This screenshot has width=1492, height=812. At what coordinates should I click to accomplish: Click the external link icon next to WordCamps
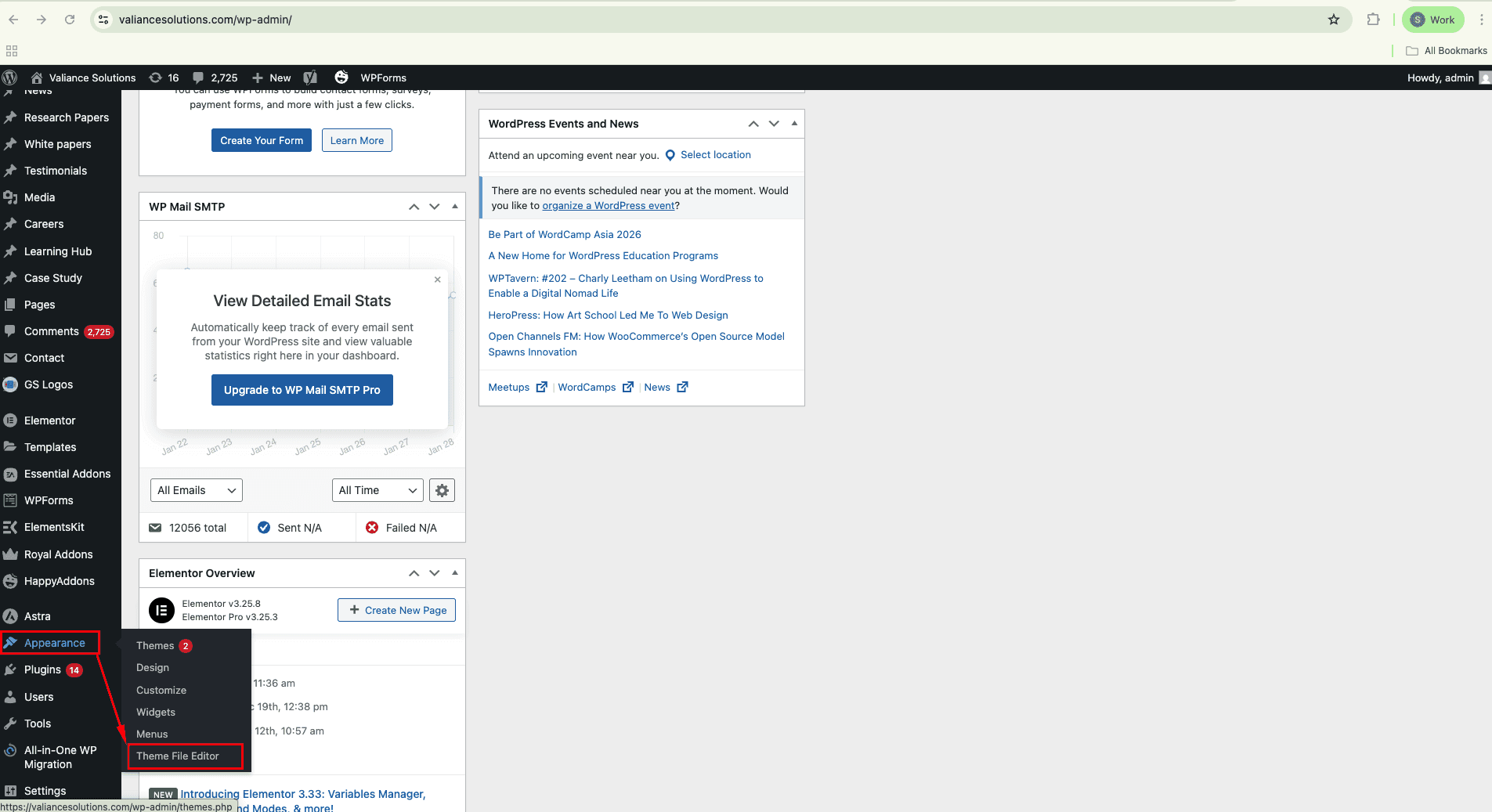click(x=627, y=387)
